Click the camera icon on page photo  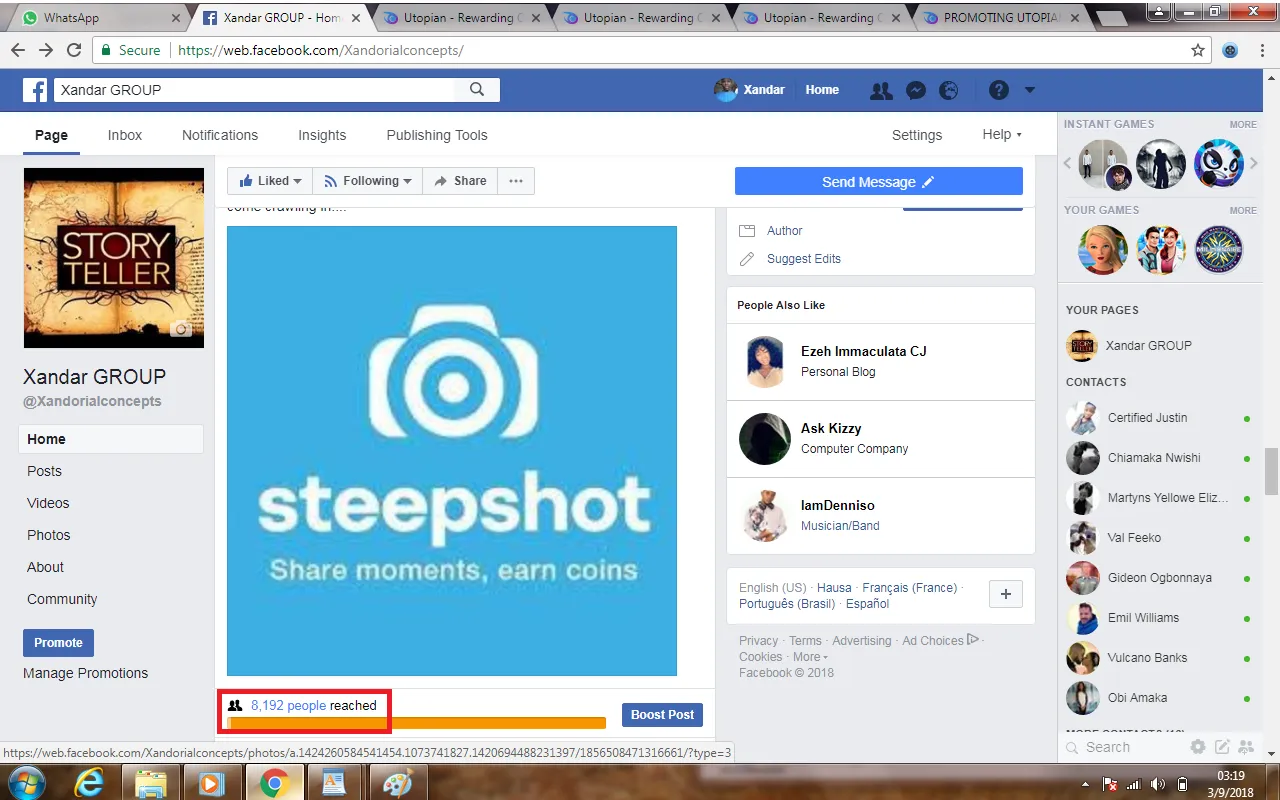[181, 329]
